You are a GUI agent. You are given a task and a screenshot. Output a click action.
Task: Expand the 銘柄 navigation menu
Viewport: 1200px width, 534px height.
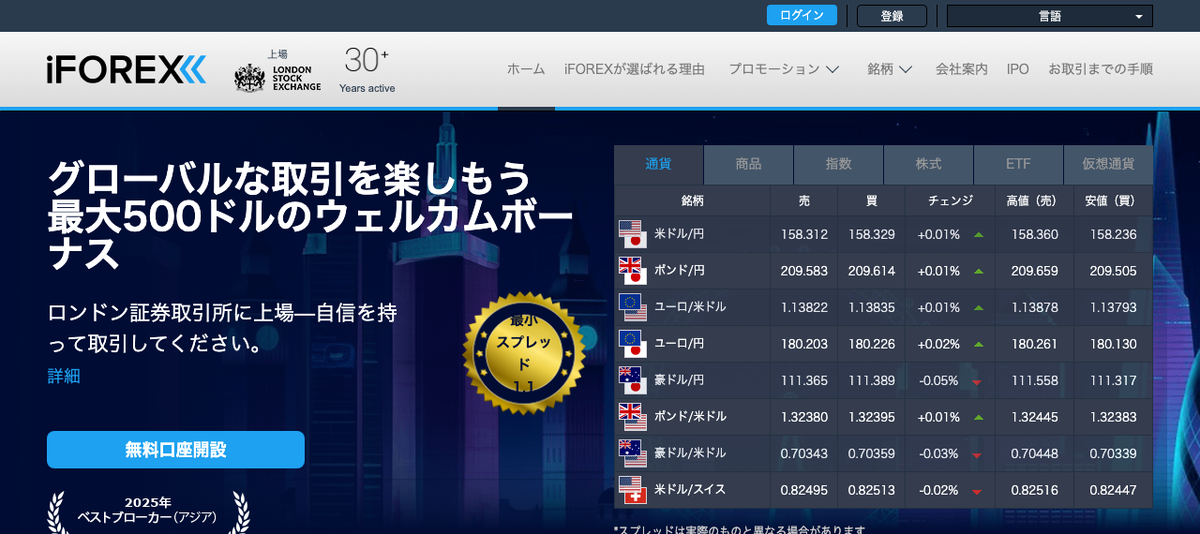[889, 69]
